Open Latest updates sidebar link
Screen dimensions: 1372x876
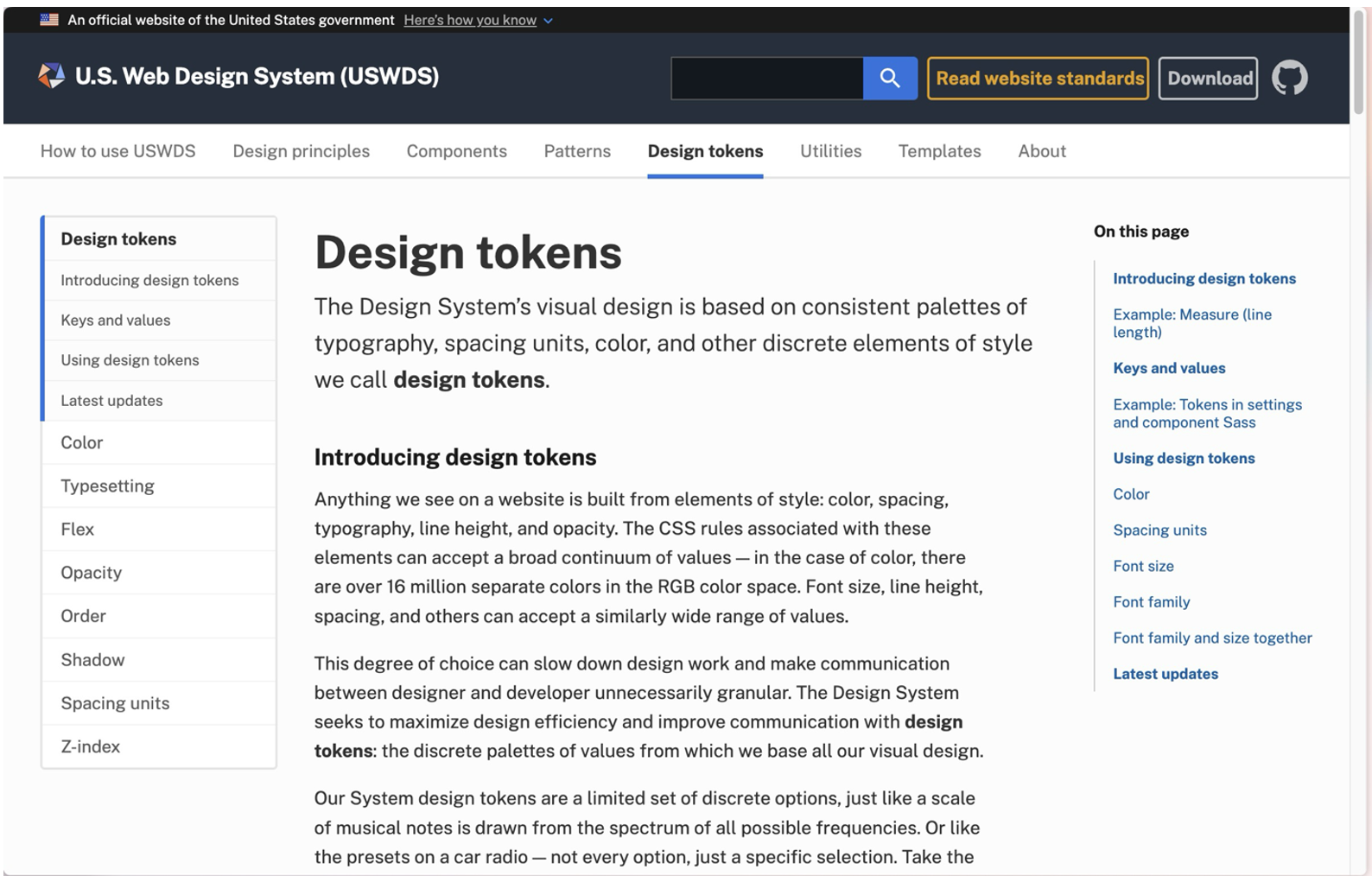160,401
